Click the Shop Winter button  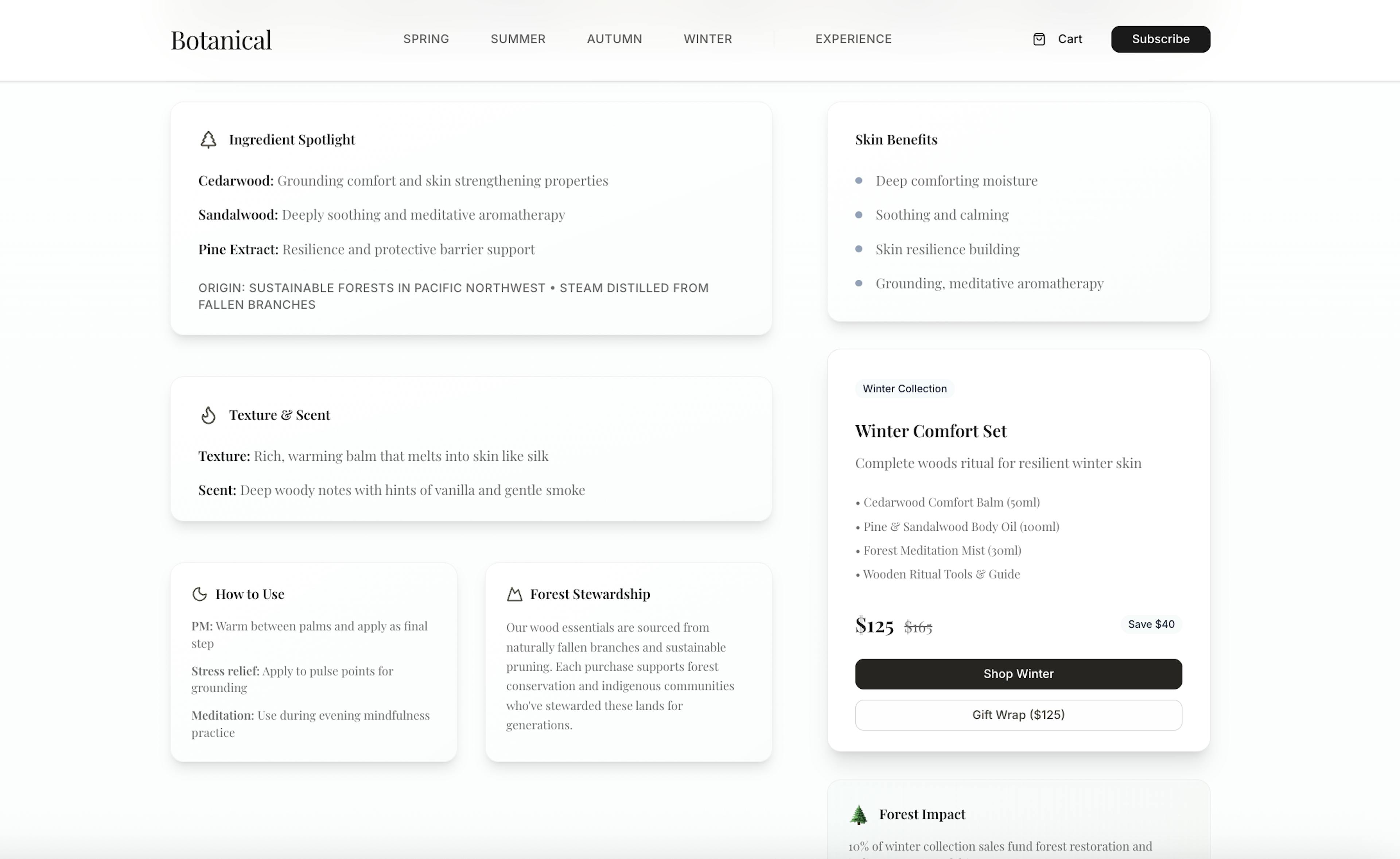(x=1018, y=674)
